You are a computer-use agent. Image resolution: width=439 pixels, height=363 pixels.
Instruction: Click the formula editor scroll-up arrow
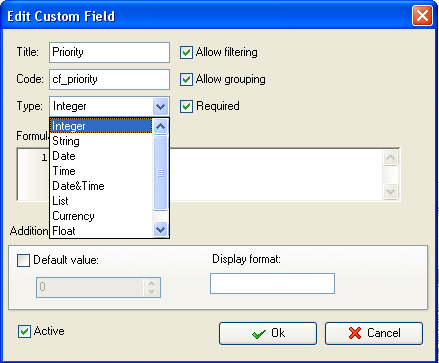coord(390,157)
